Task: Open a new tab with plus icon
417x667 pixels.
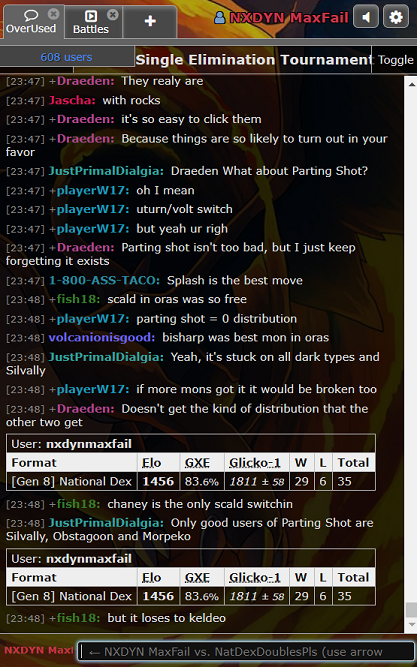Action: click(x=150, y=21)
